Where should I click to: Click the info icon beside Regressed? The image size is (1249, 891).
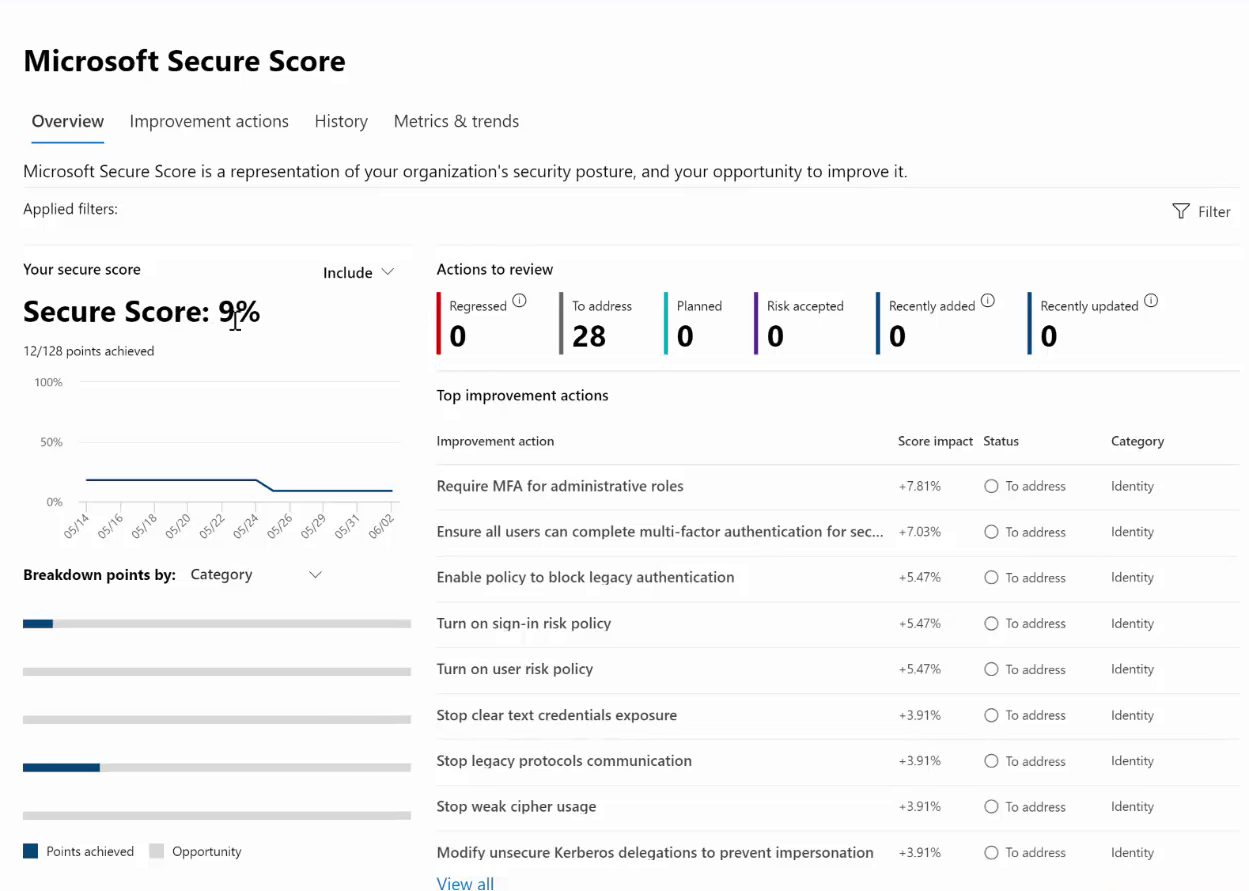519,300
